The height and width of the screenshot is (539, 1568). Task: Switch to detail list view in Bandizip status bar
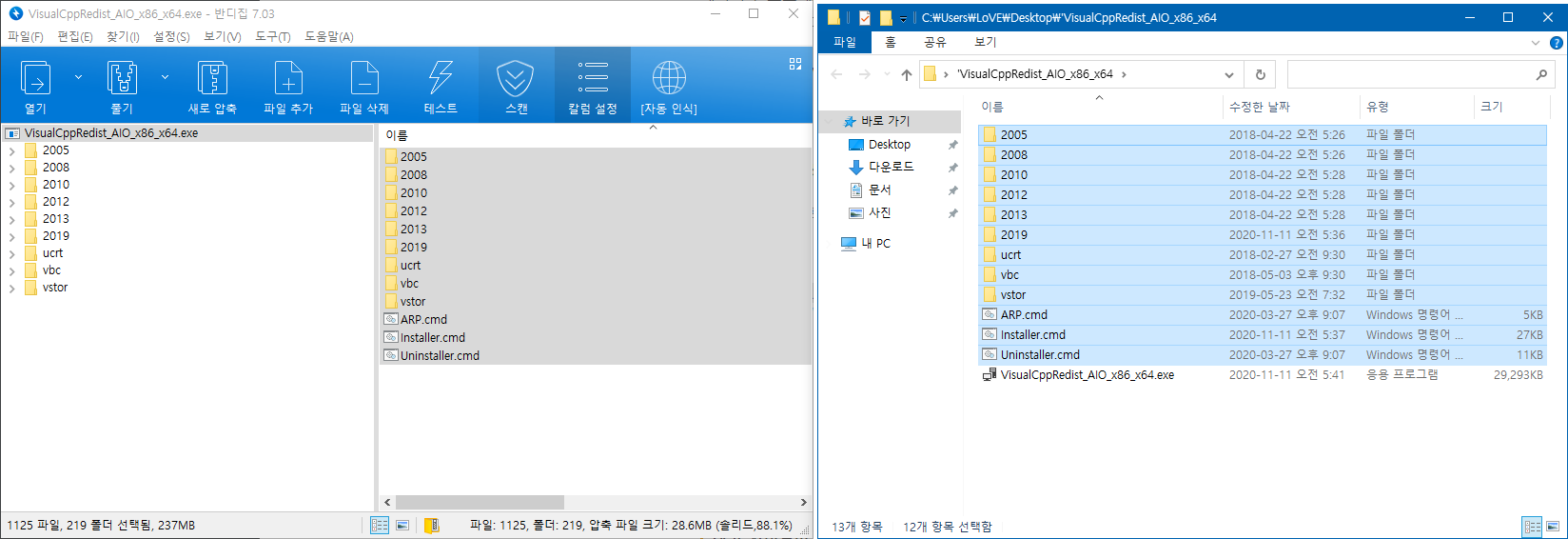coord(380,525)
